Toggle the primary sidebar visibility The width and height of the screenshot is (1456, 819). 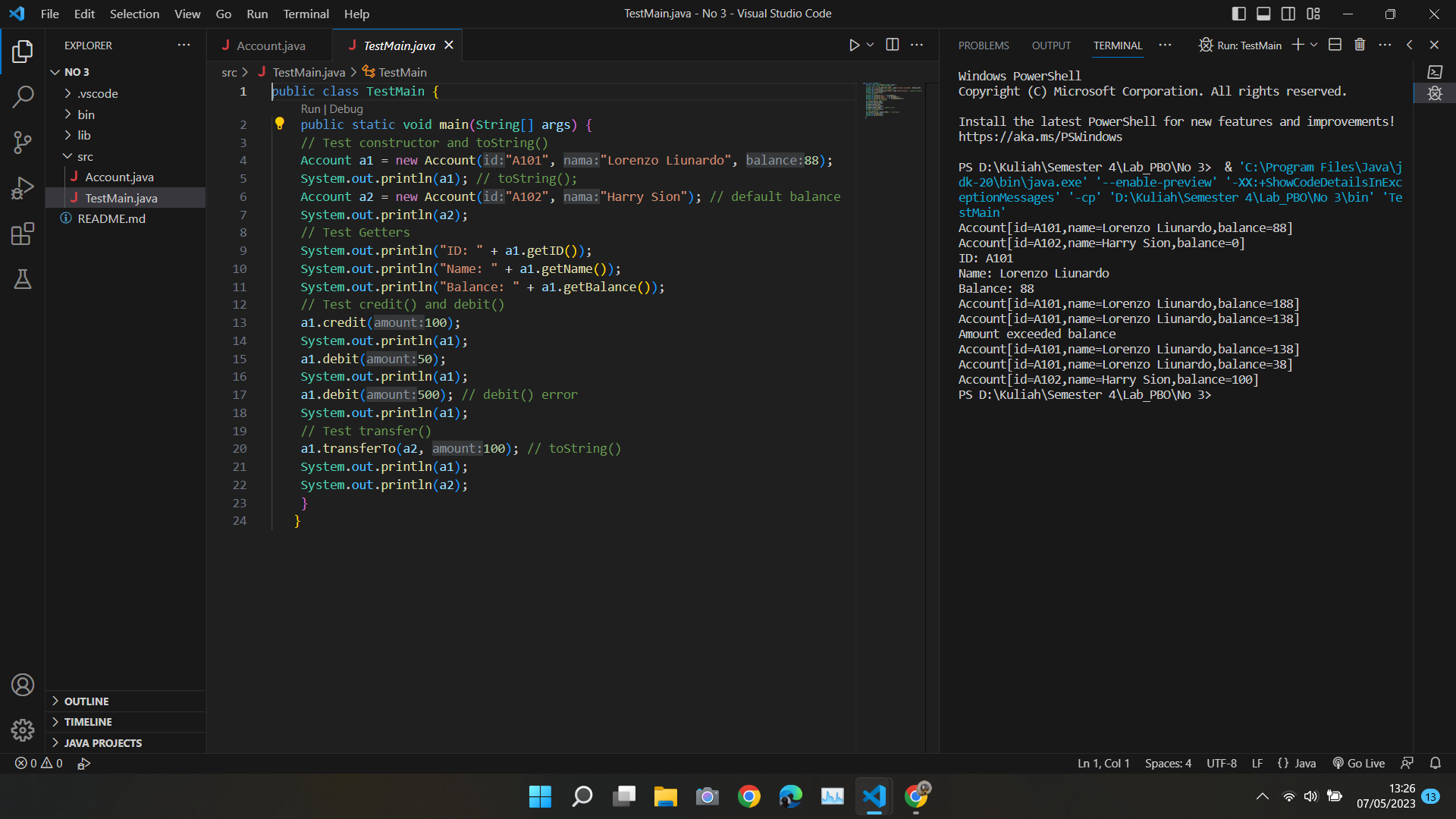coord(1238,14)
